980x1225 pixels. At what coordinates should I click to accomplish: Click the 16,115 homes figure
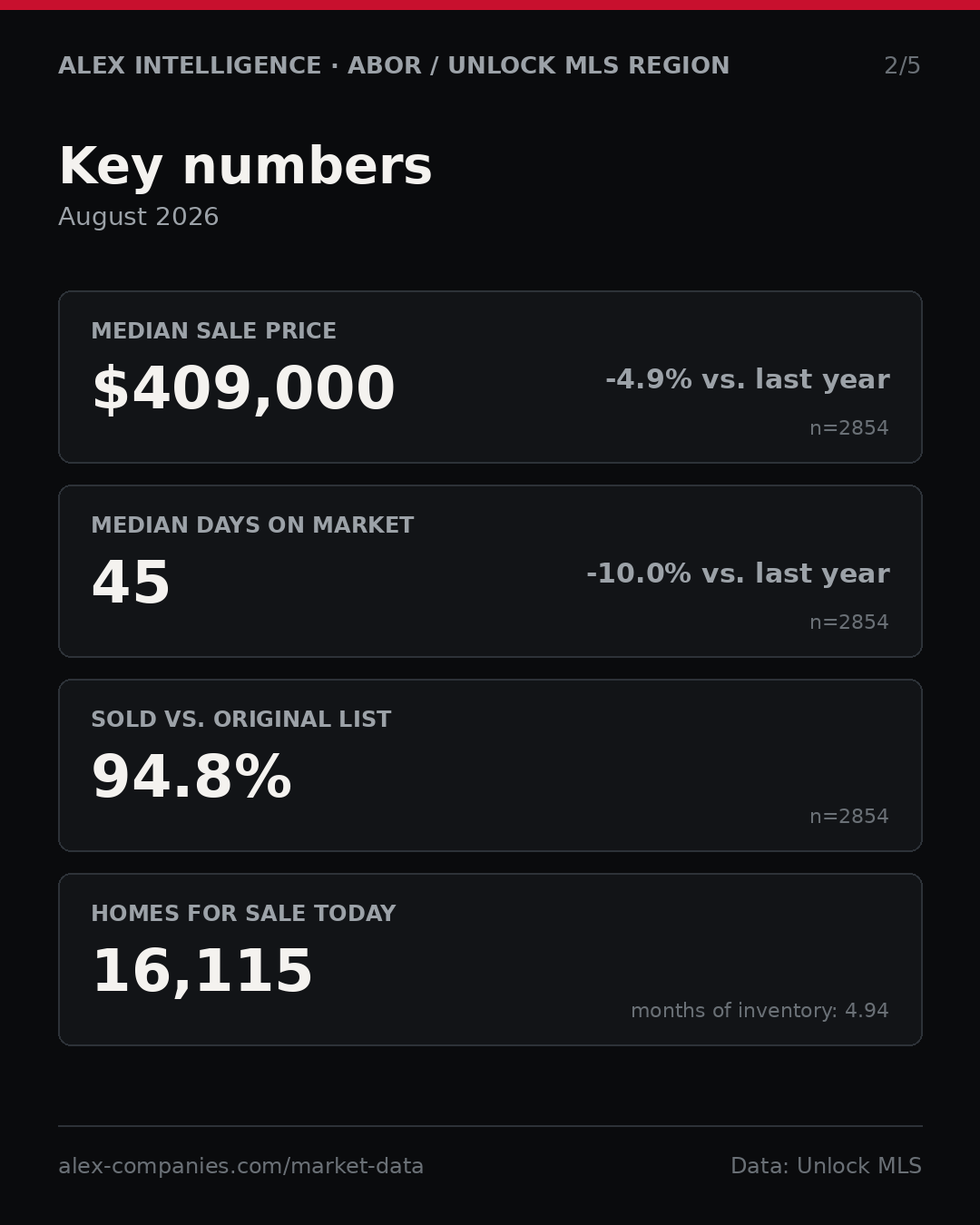coord(202,972)
